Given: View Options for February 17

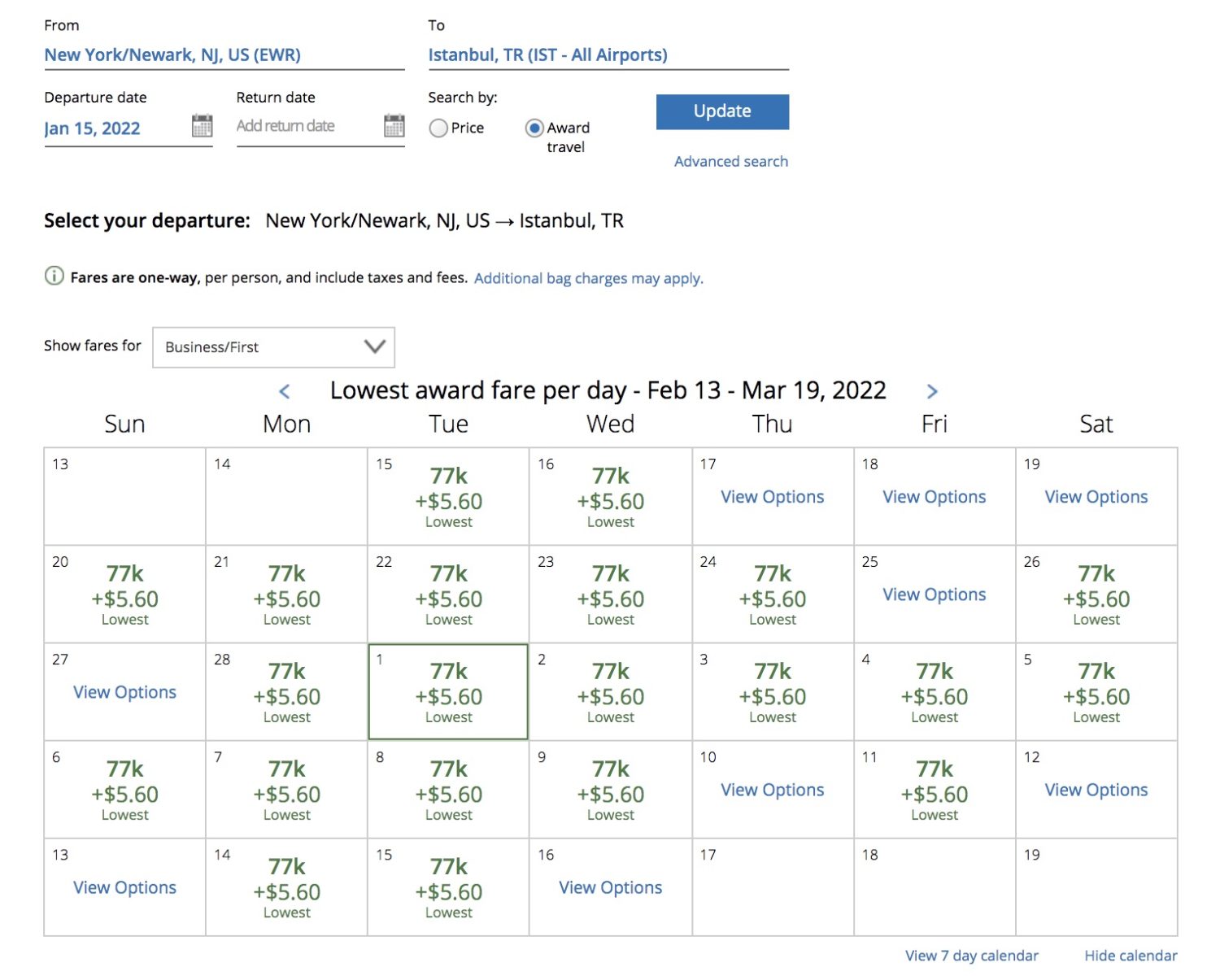Looking at the screenshot, I should click(x=771, y=496).
